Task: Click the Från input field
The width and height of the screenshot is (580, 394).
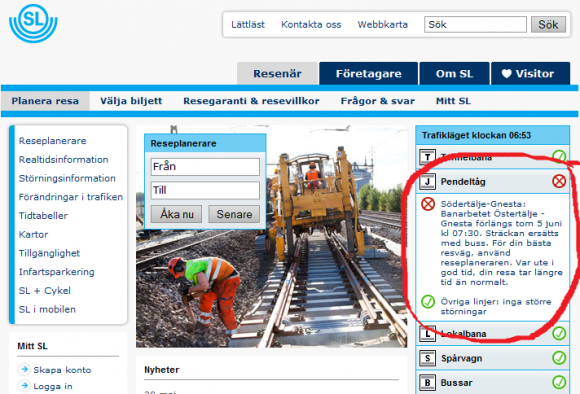Action: click(205, 166)
